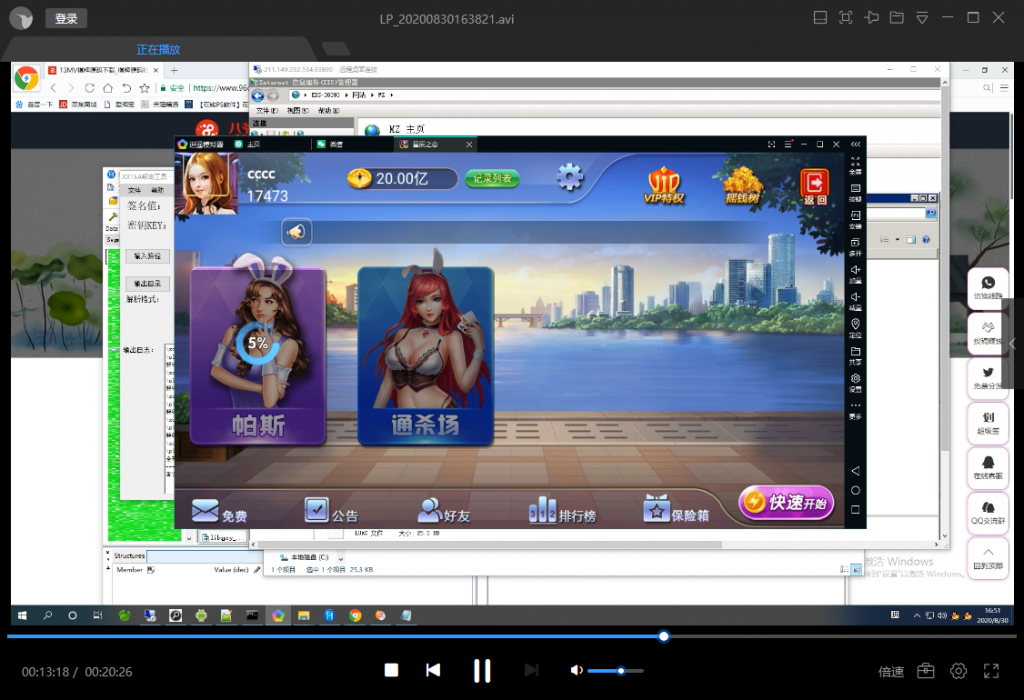1024x700 pixels.
Task: Open the toolbox icon next to 倍速
Action: [926, 671]
